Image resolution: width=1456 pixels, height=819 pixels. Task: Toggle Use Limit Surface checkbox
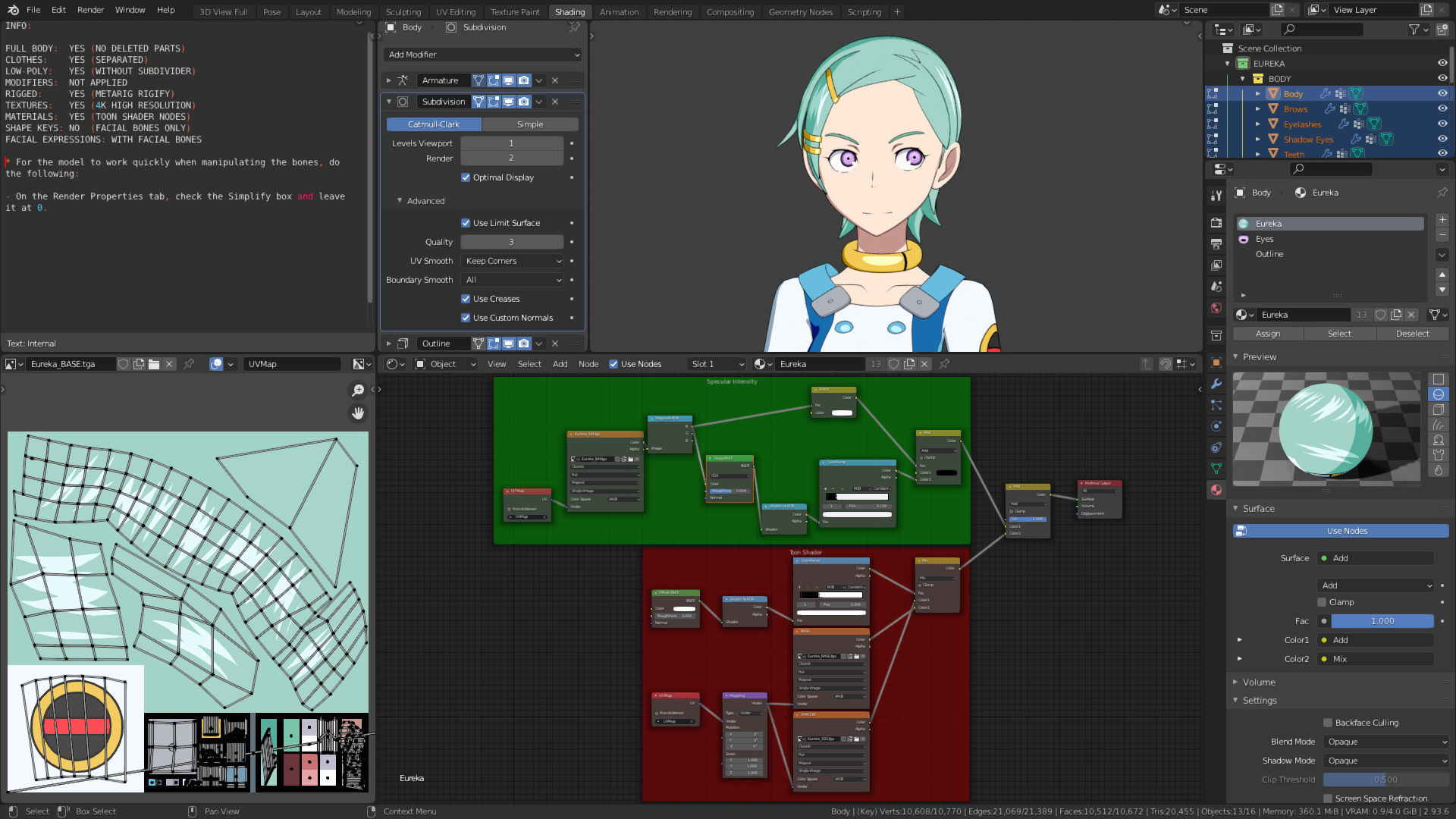(x=466, y=223)
